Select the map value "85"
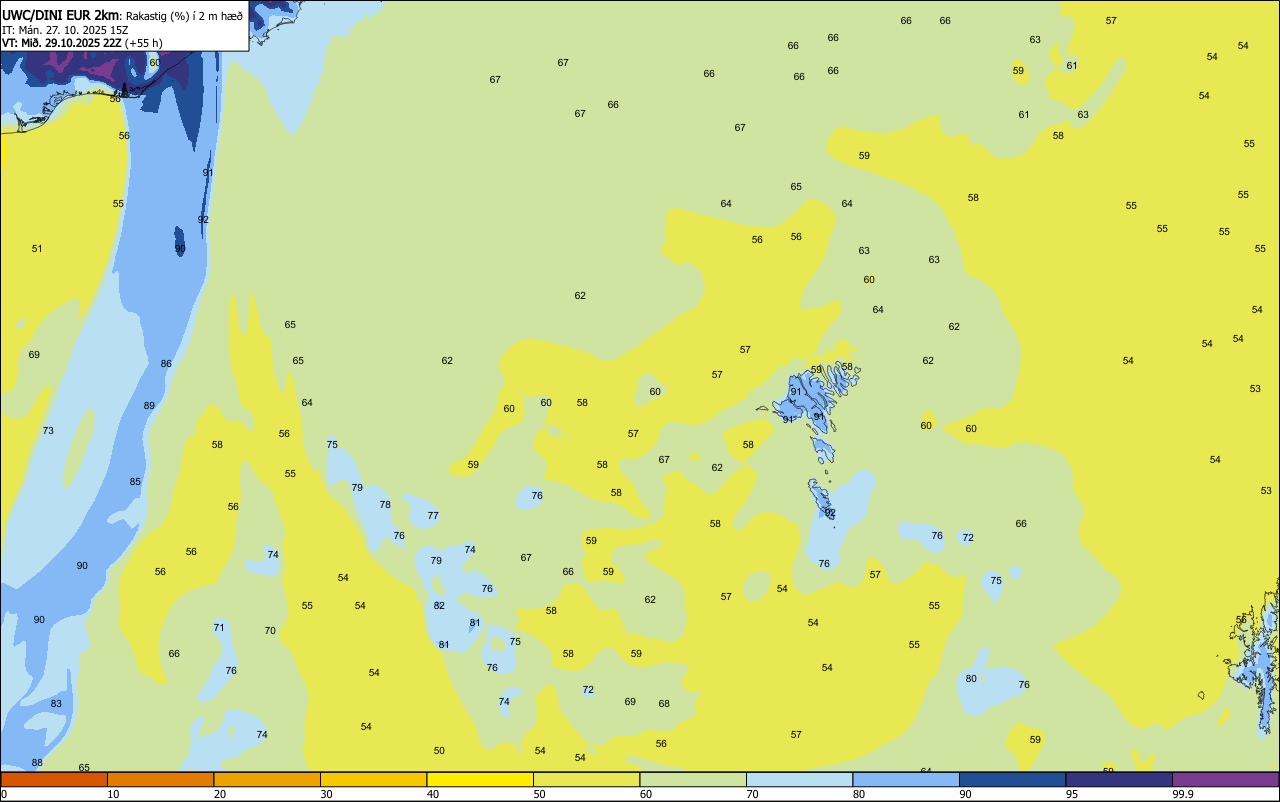The image size is (1280, 802). point(135,482)
